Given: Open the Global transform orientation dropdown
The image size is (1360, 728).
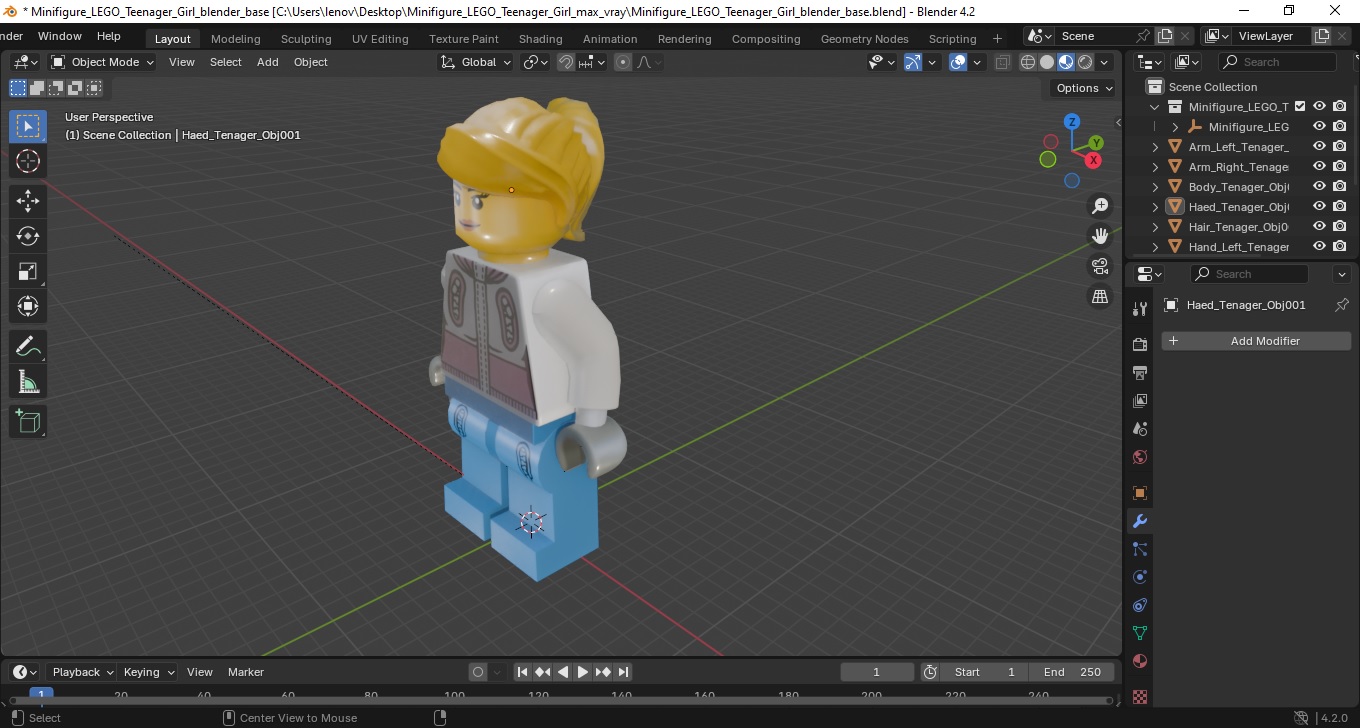Looking at the screenshot, I should click(476, 62).
